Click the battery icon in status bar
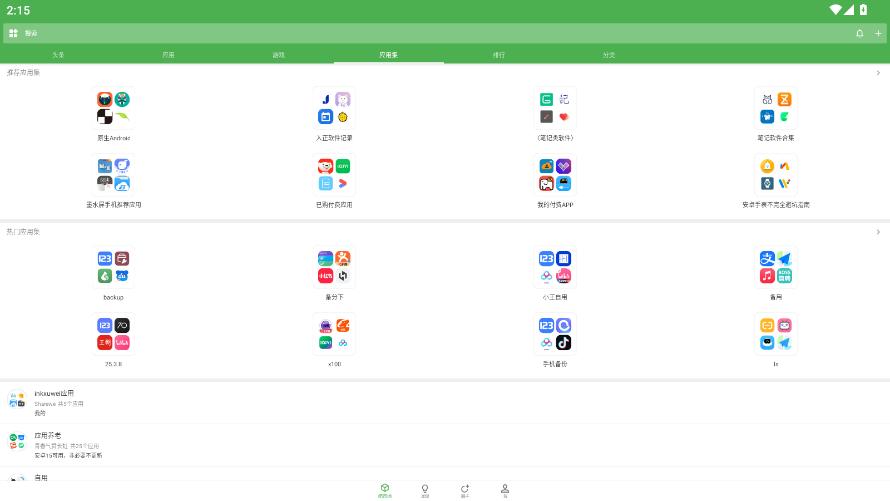 [x=863, y=10]
